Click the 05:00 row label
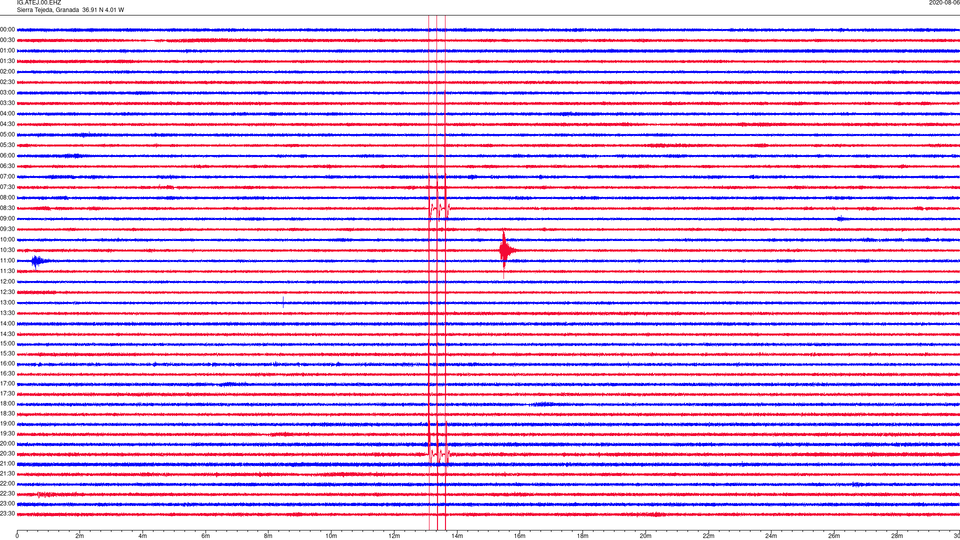The height and width of the screenshot is (540, 960). [x=7, y=135]
